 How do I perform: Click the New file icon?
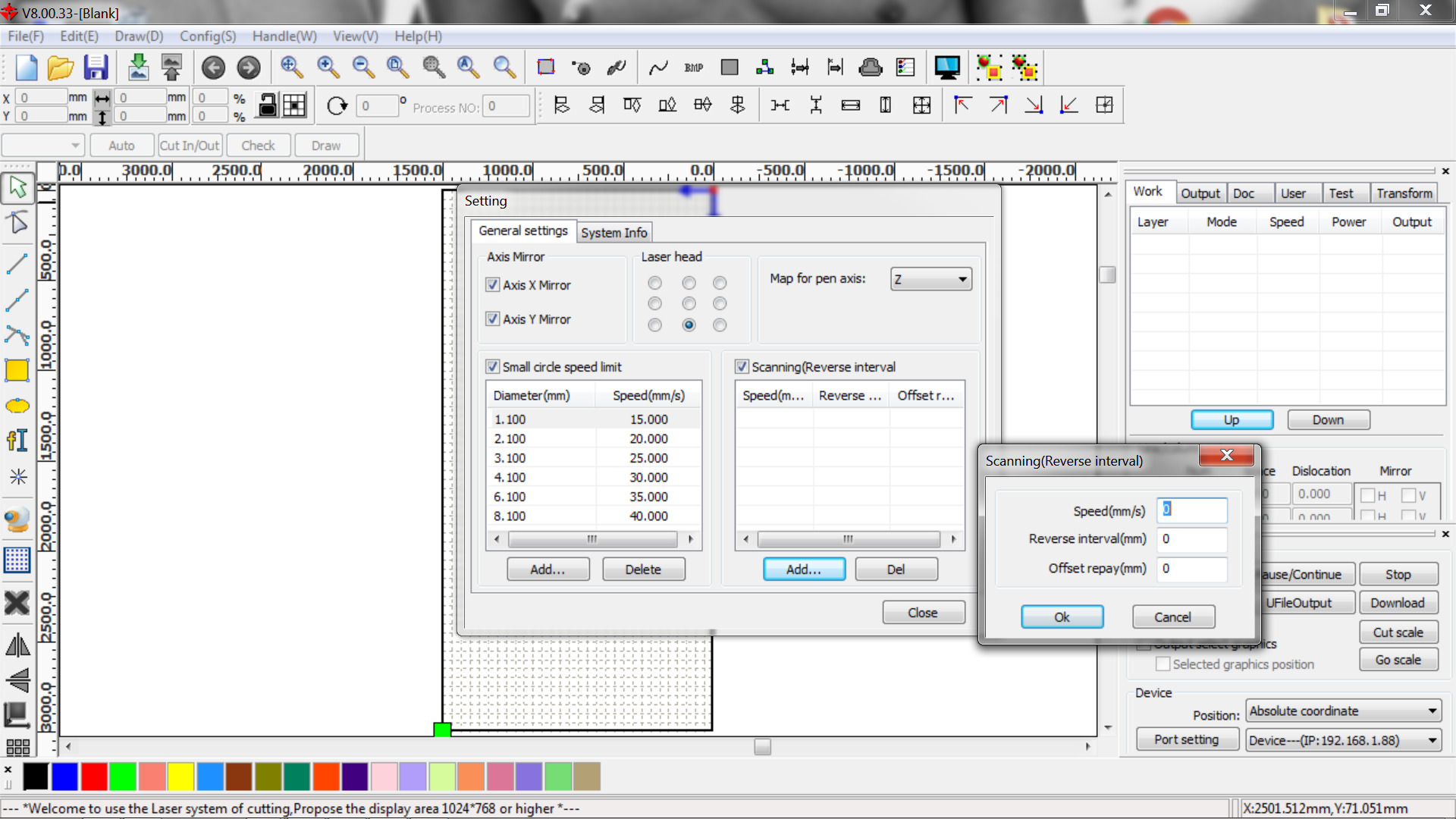click(27, 67)
